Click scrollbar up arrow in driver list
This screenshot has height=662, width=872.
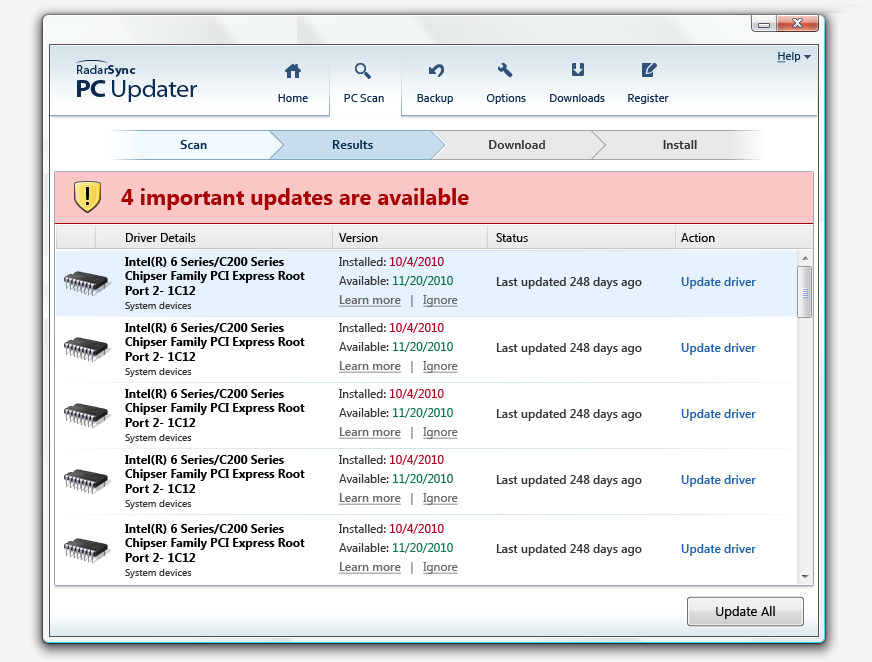point(804,258)
